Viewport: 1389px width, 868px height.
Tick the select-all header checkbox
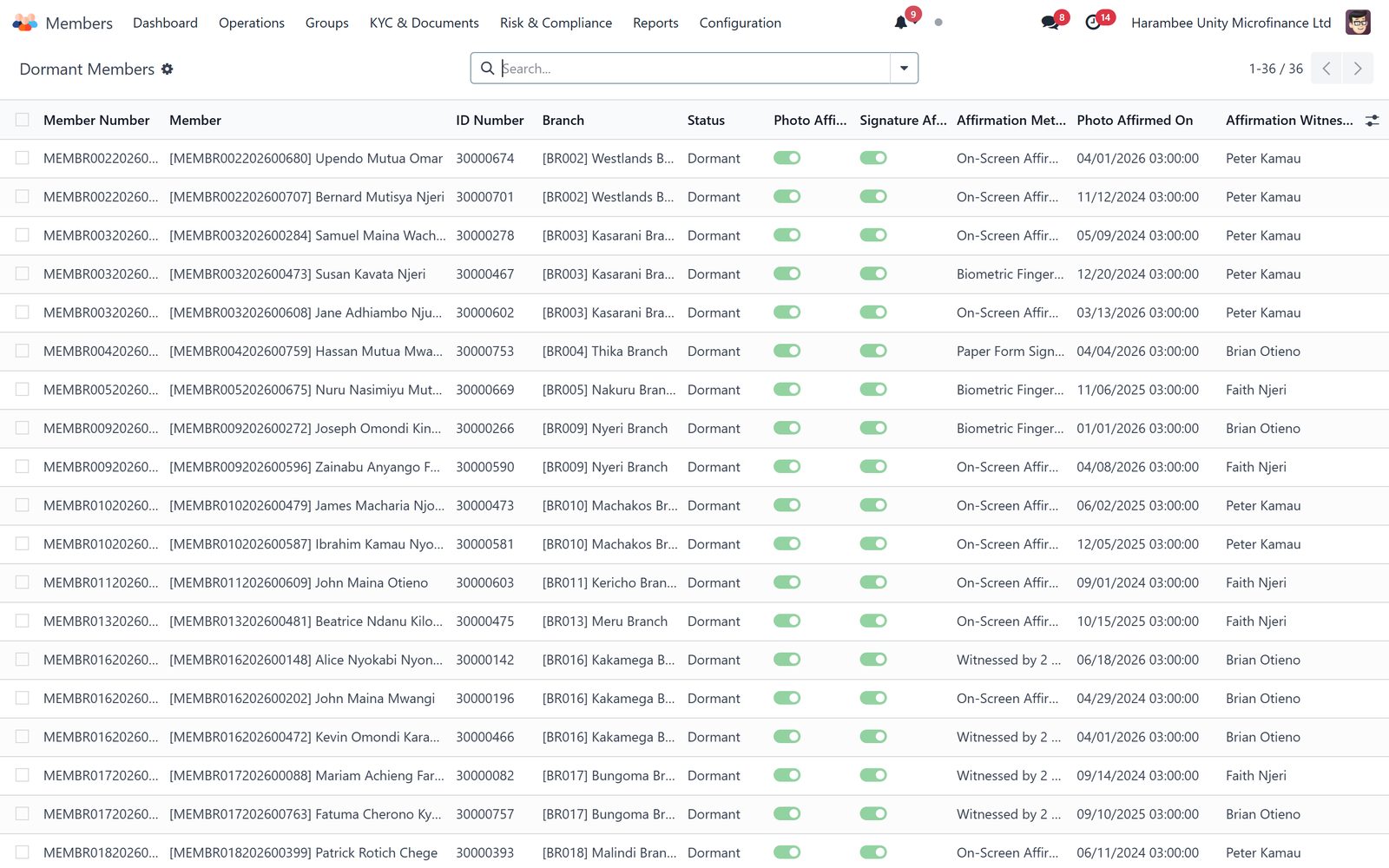[23, 120]
